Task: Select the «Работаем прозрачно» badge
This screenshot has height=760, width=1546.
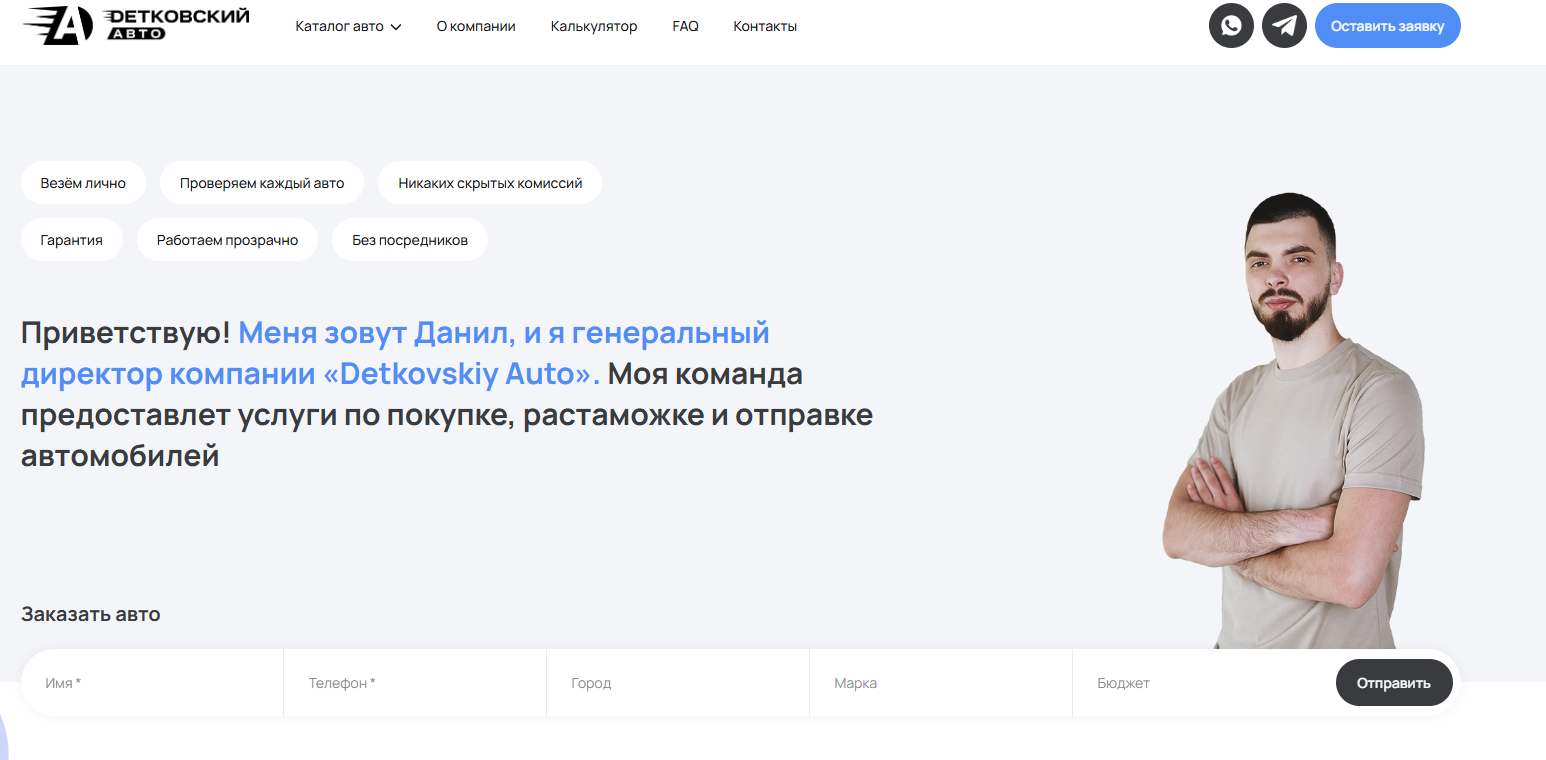Action: (227, 239)
